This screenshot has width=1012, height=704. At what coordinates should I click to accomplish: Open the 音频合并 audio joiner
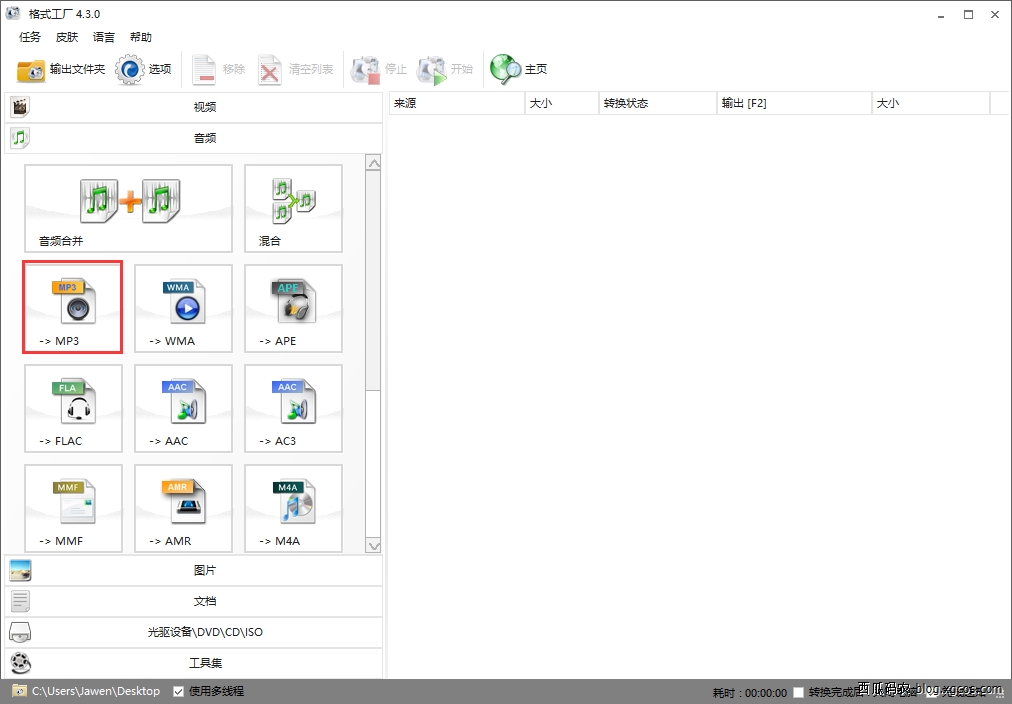point(128,208)
